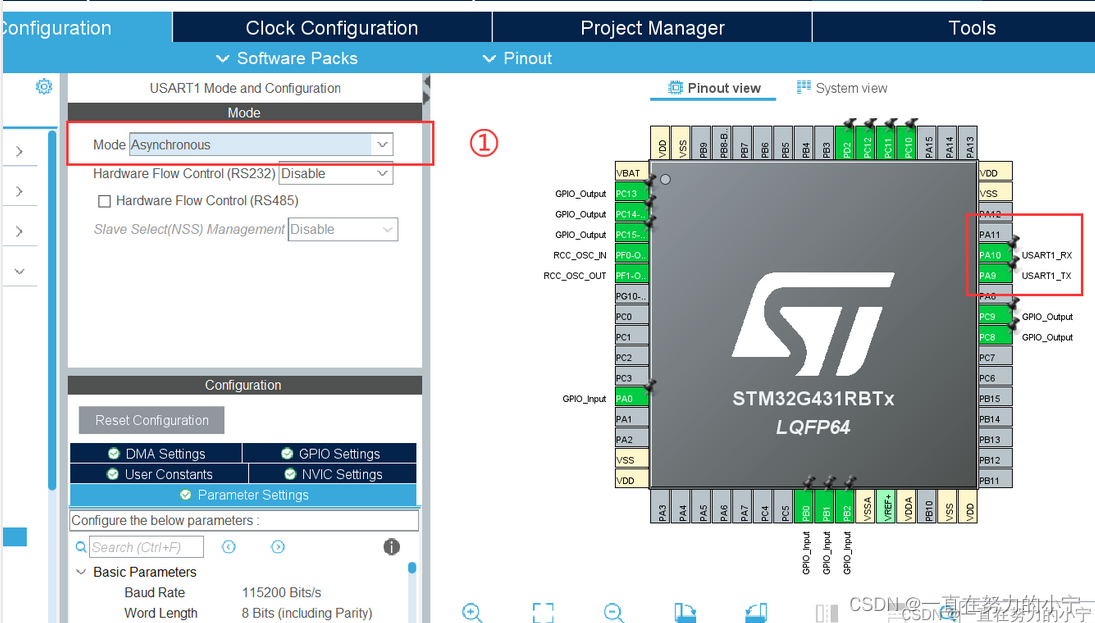Collapse the Basic Parameters section
The height and width of the screenshot is (623, 1095).
tap(81, 572)
